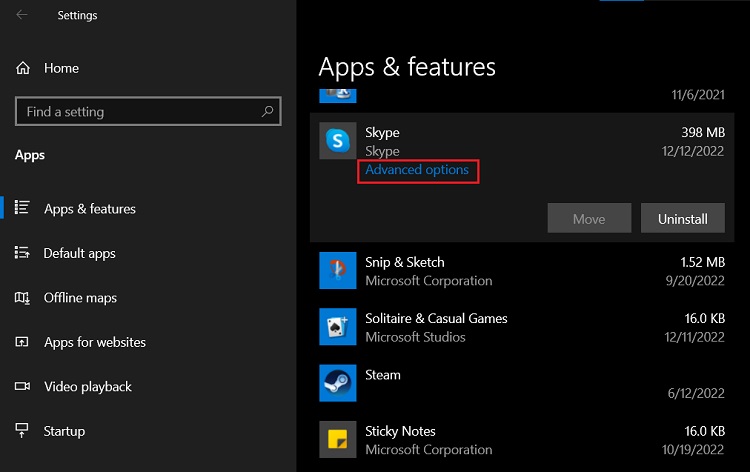The height and width of the screenshot is (472, 750).
Task: Click the Apps section heading in sidebar
Action: point(30,155)
